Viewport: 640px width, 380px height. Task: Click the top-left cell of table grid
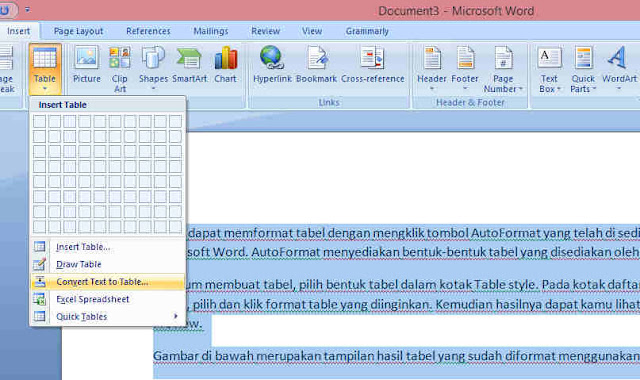40,121
